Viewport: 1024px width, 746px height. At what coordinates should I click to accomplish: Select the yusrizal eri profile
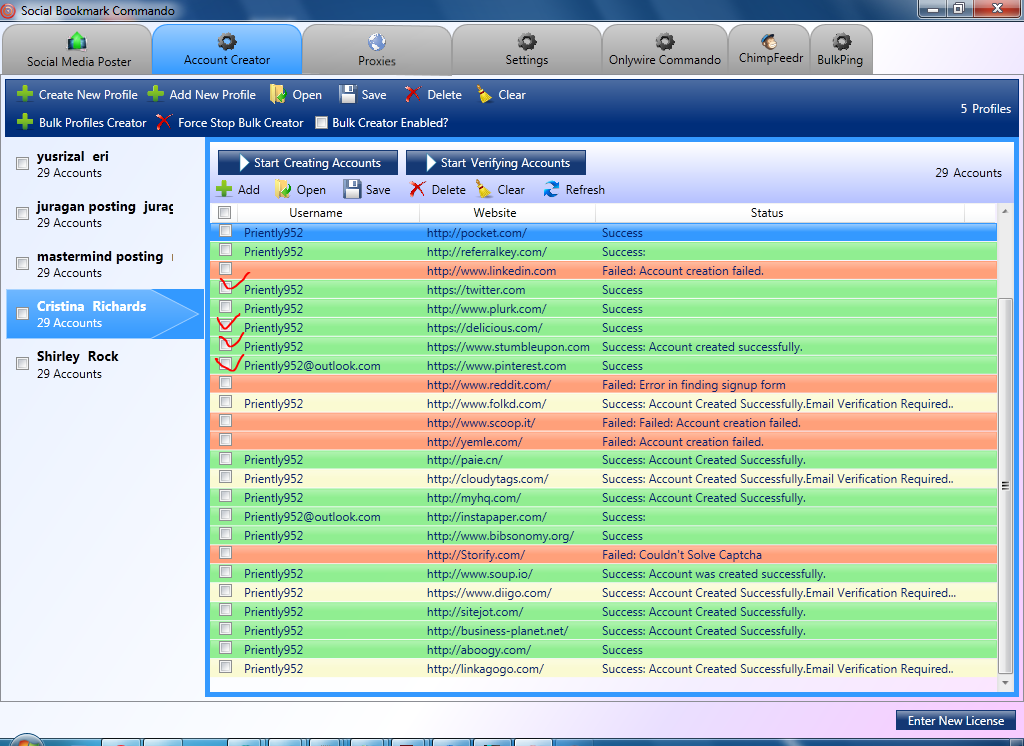coord(104,164)
